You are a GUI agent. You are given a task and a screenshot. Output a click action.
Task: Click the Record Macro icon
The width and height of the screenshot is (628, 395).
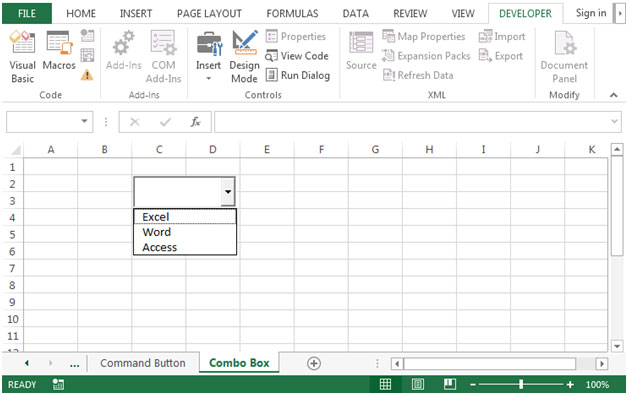pos(87,36)
